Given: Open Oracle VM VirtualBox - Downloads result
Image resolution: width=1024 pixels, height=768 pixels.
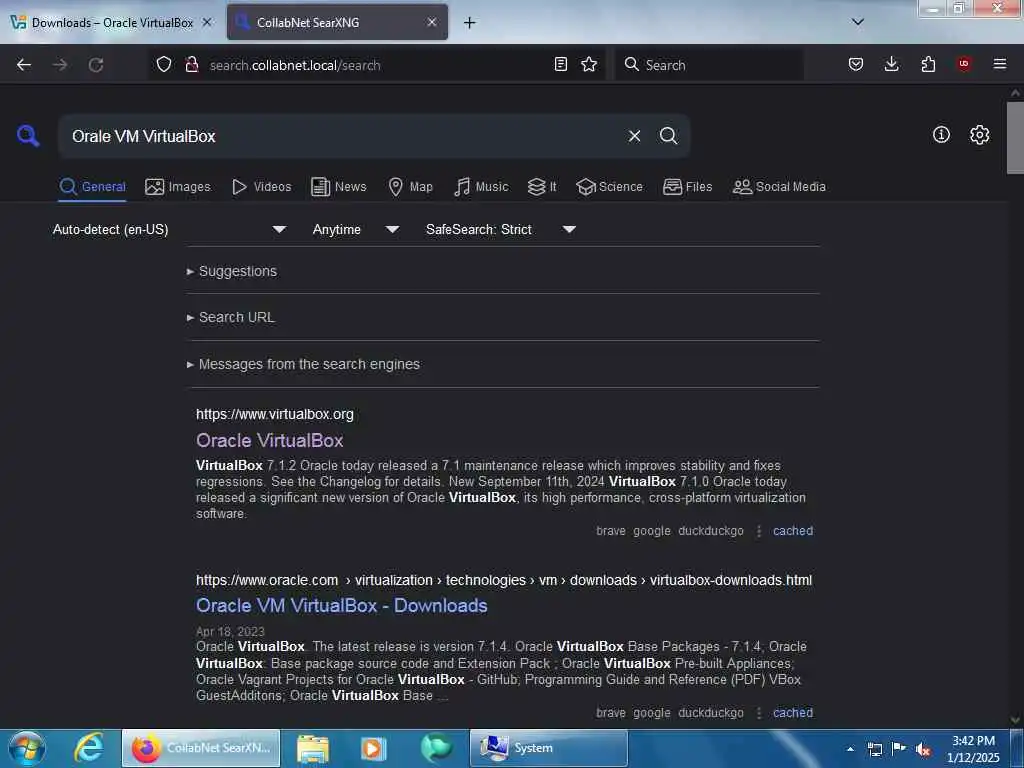Looking at the screenshot, I should click(342, 606).
